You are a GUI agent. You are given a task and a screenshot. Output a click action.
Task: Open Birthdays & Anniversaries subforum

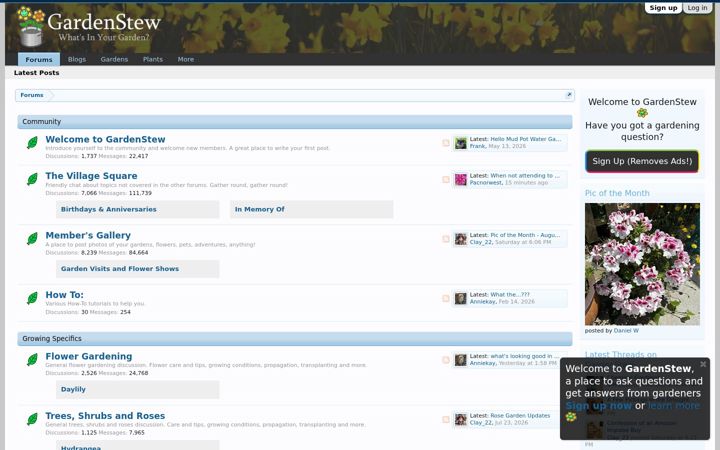point(109,209)
